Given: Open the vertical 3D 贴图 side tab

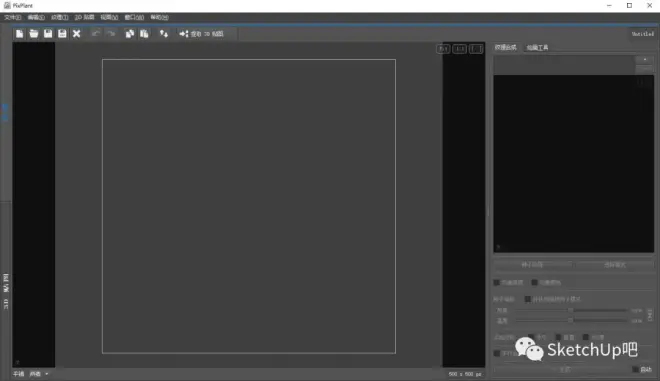Looking at the screenshot, I should pyautogui.click(x=6, y=291).
